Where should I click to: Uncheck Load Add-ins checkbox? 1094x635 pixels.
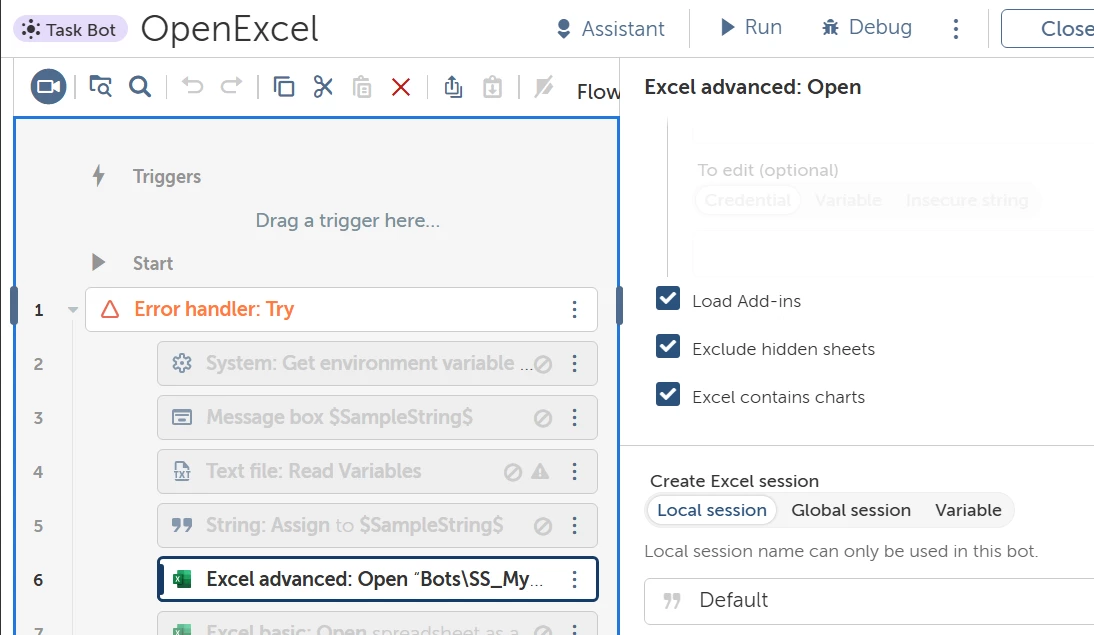point(668,299)
